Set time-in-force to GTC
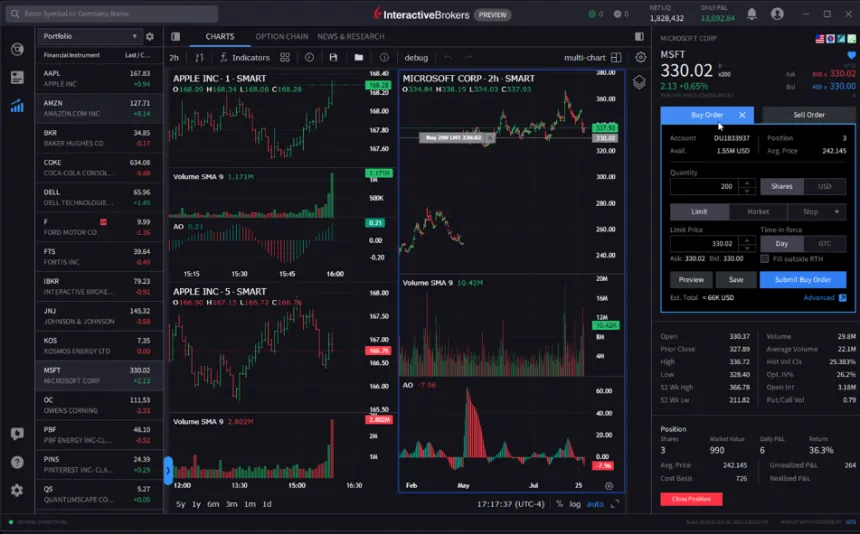Viewport: 860px width, 534px height. [x=824, y=243]
